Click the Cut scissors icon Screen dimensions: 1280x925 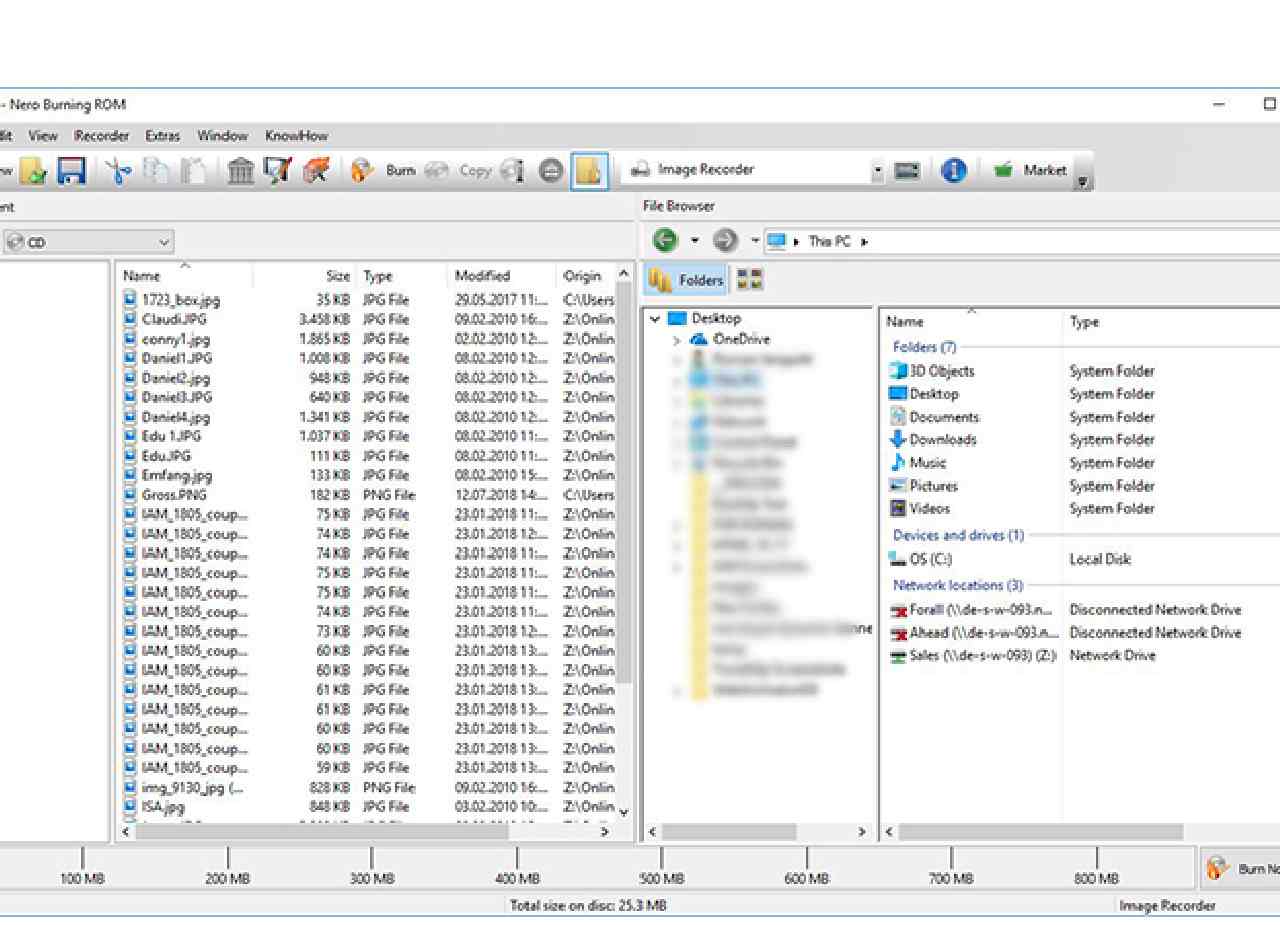(121, 171)
